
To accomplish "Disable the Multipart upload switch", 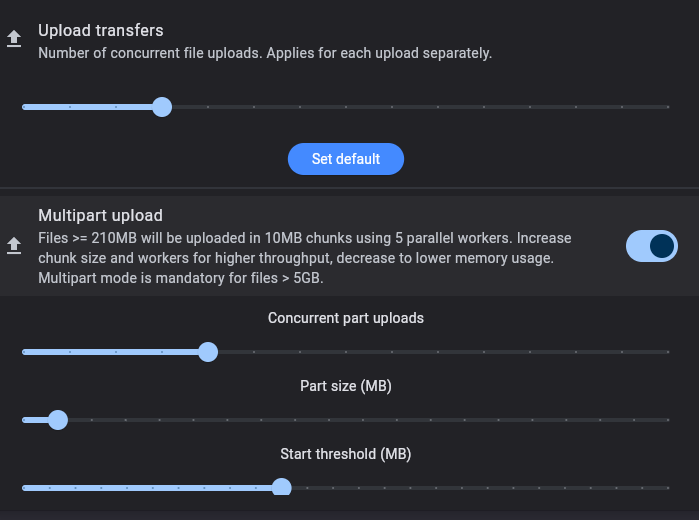I will coord(652,246).
